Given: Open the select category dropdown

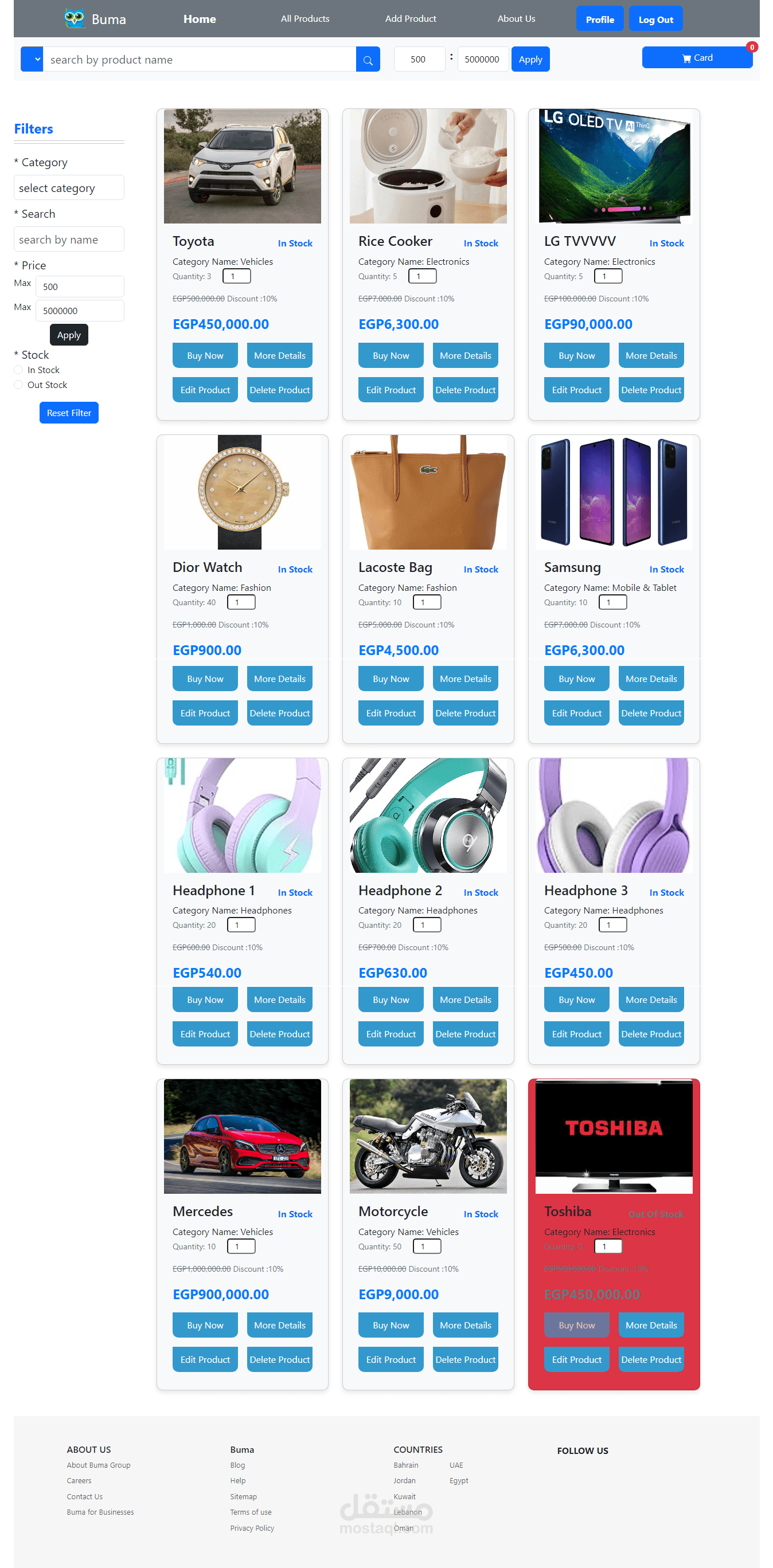Looking at the screenshot, I should coord(69,188).
